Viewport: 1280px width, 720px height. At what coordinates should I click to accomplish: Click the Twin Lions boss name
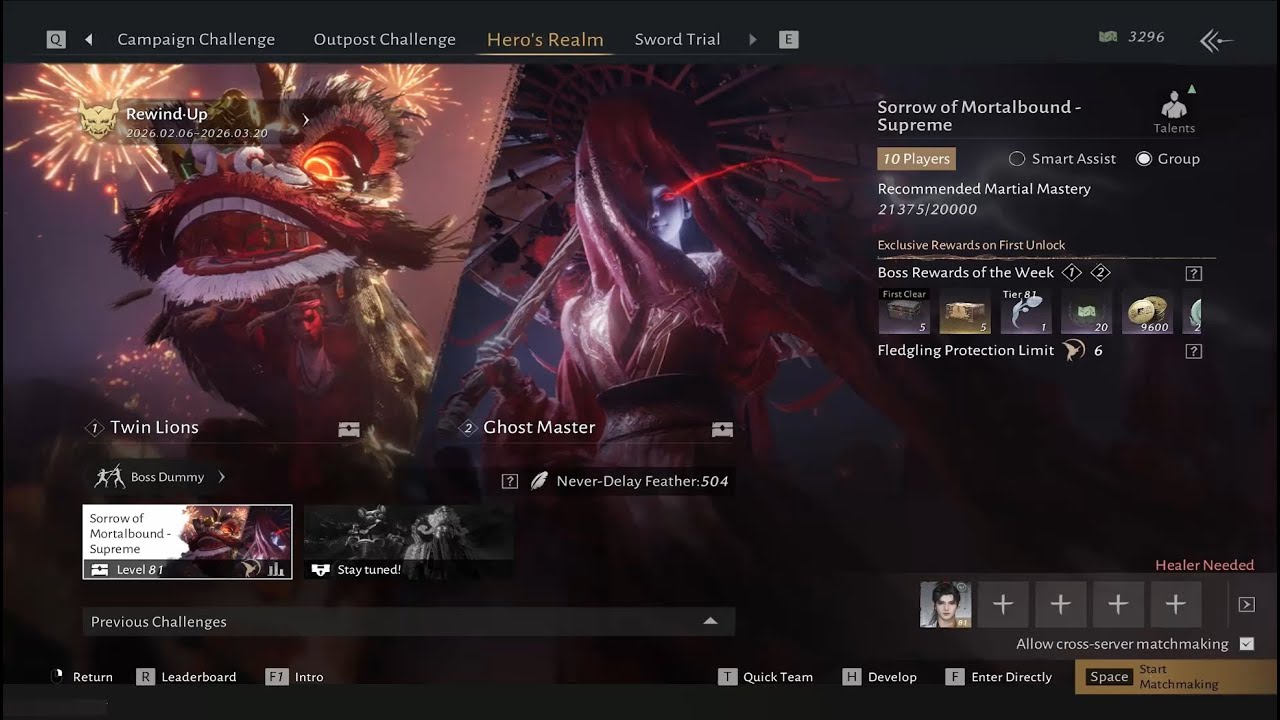[x=154, y=427]
